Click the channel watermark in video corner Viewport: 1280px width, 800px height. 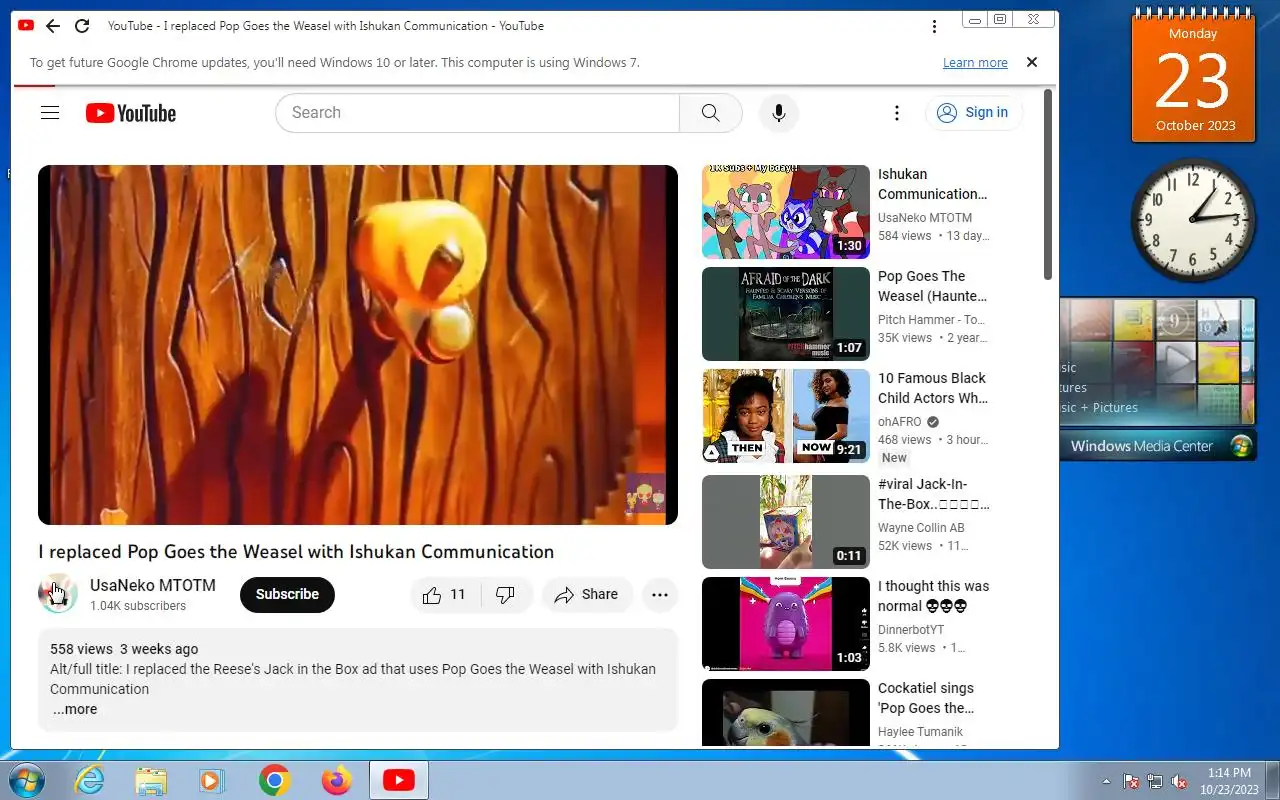tap(645, 493)
